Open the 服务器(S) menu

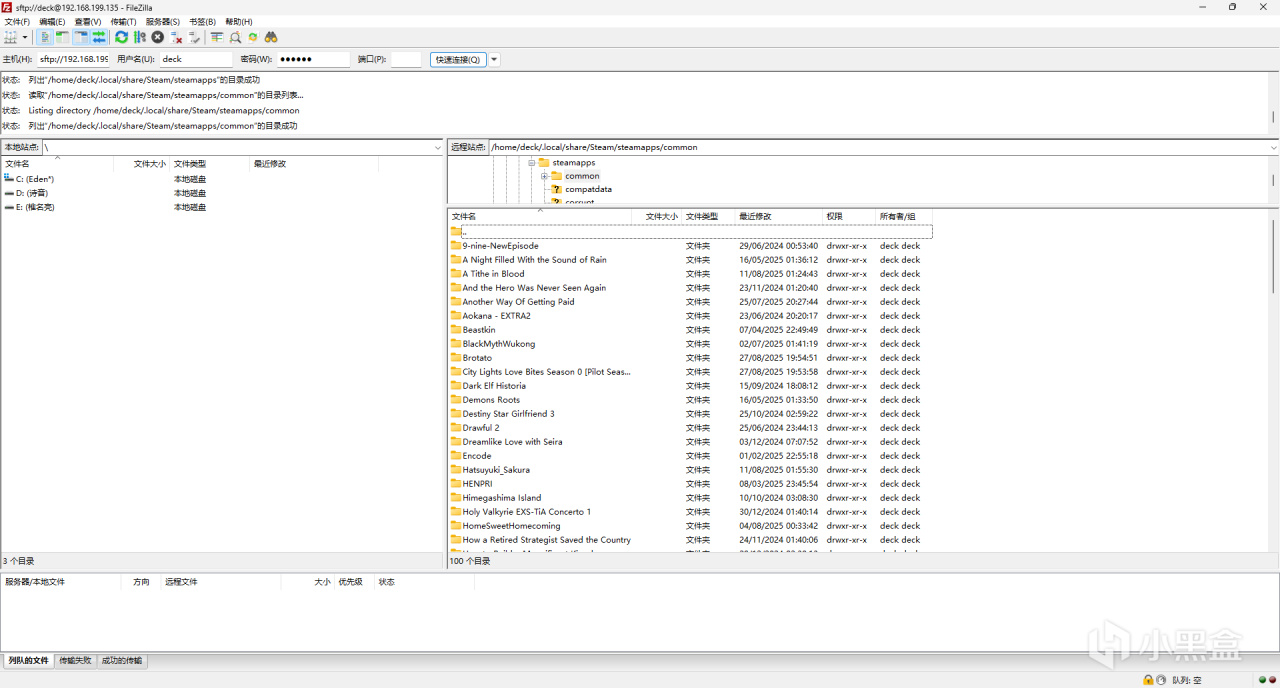[x=163, y=21]
